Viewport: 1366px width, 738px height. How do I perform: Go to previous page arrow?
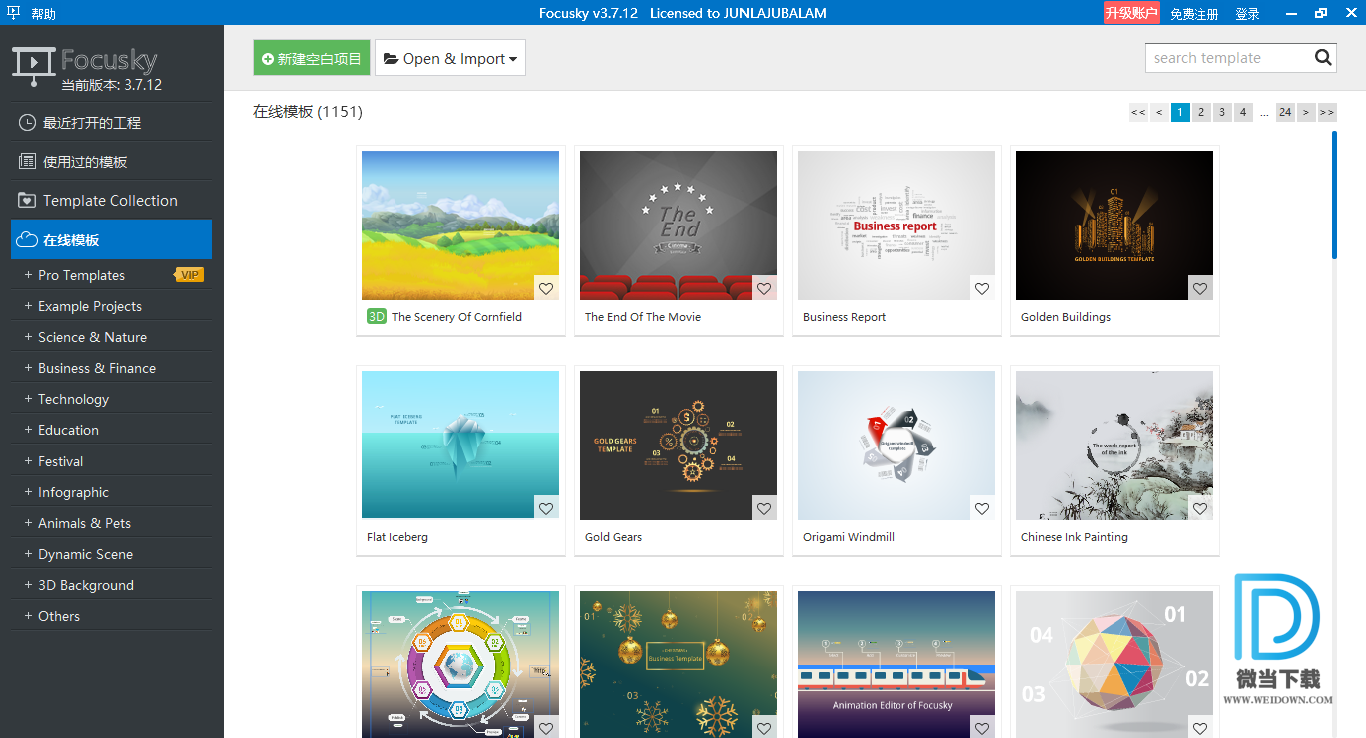1159,112
